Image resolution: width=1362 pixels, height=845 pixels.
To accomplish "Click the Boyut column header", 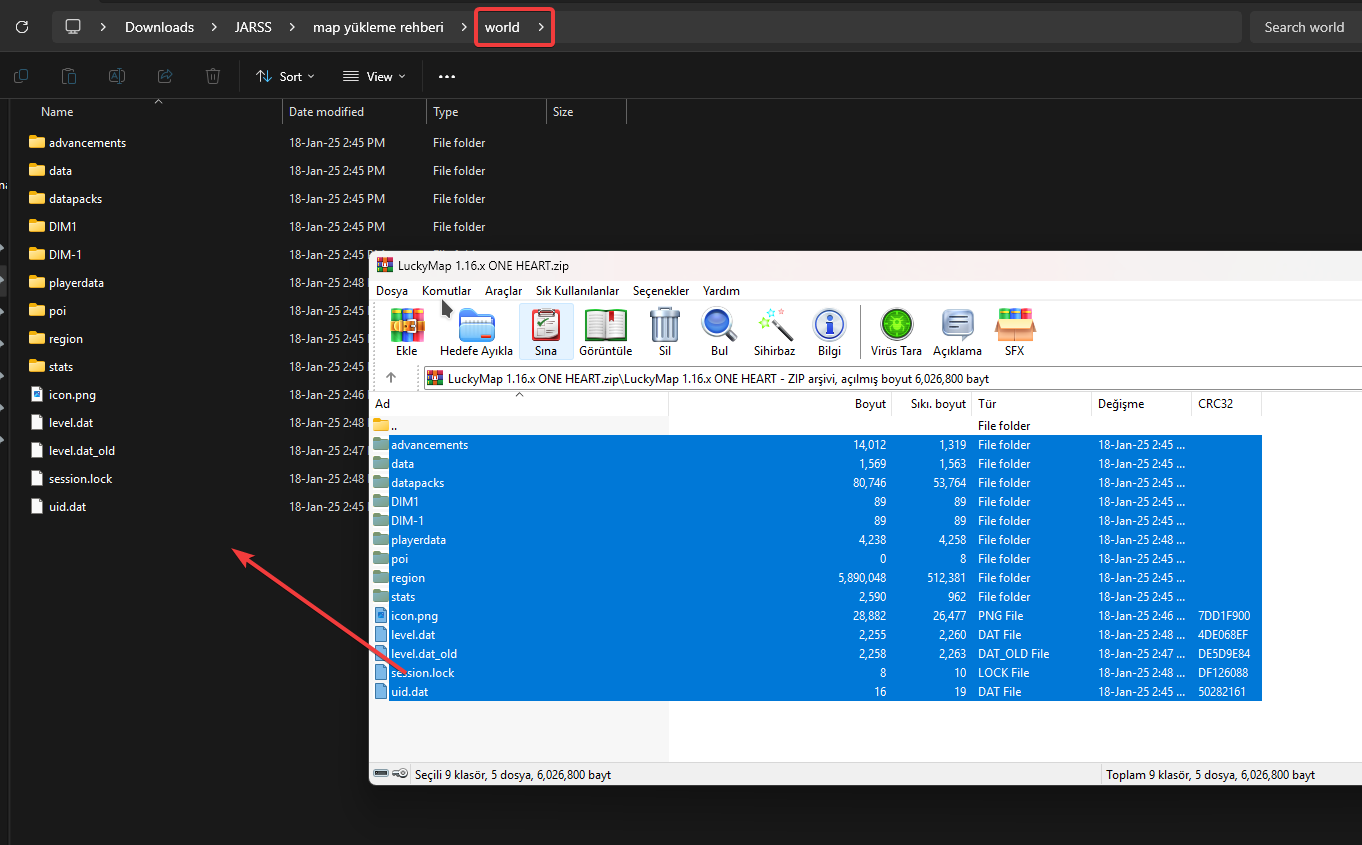I will [870, 404].
